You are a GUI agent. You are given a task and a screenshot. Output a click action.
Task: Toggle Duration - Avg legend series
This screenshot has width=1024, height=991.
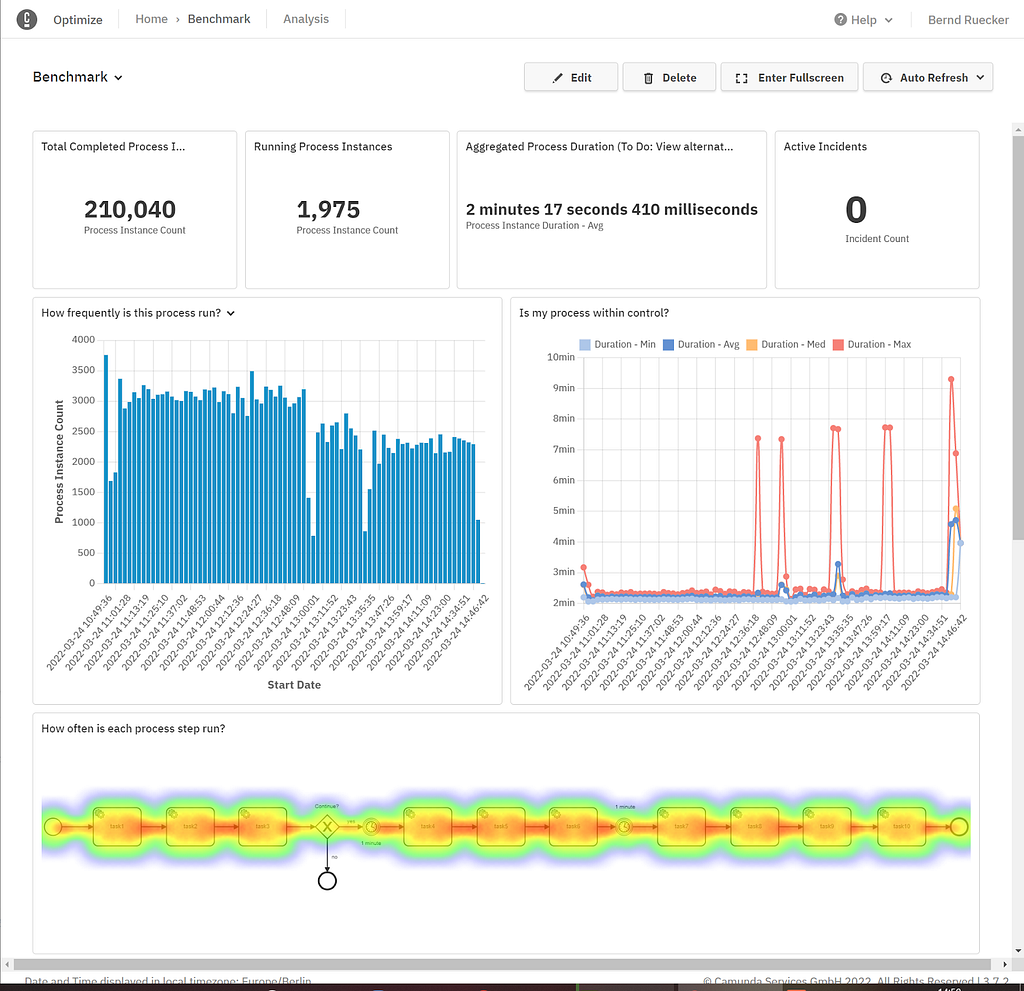pos(701,344)
